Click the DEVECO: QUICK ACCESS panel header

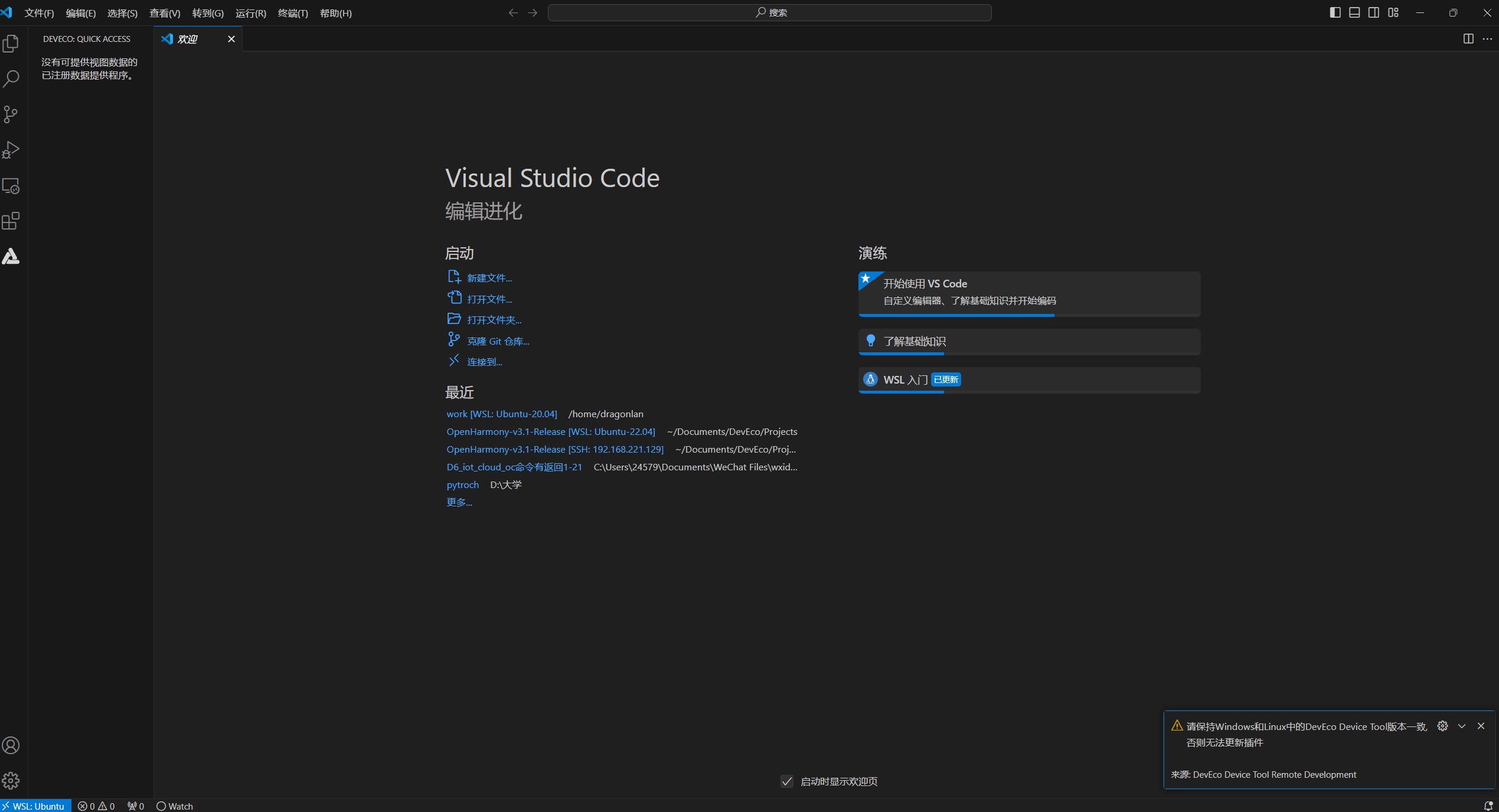tap(87, 39)
